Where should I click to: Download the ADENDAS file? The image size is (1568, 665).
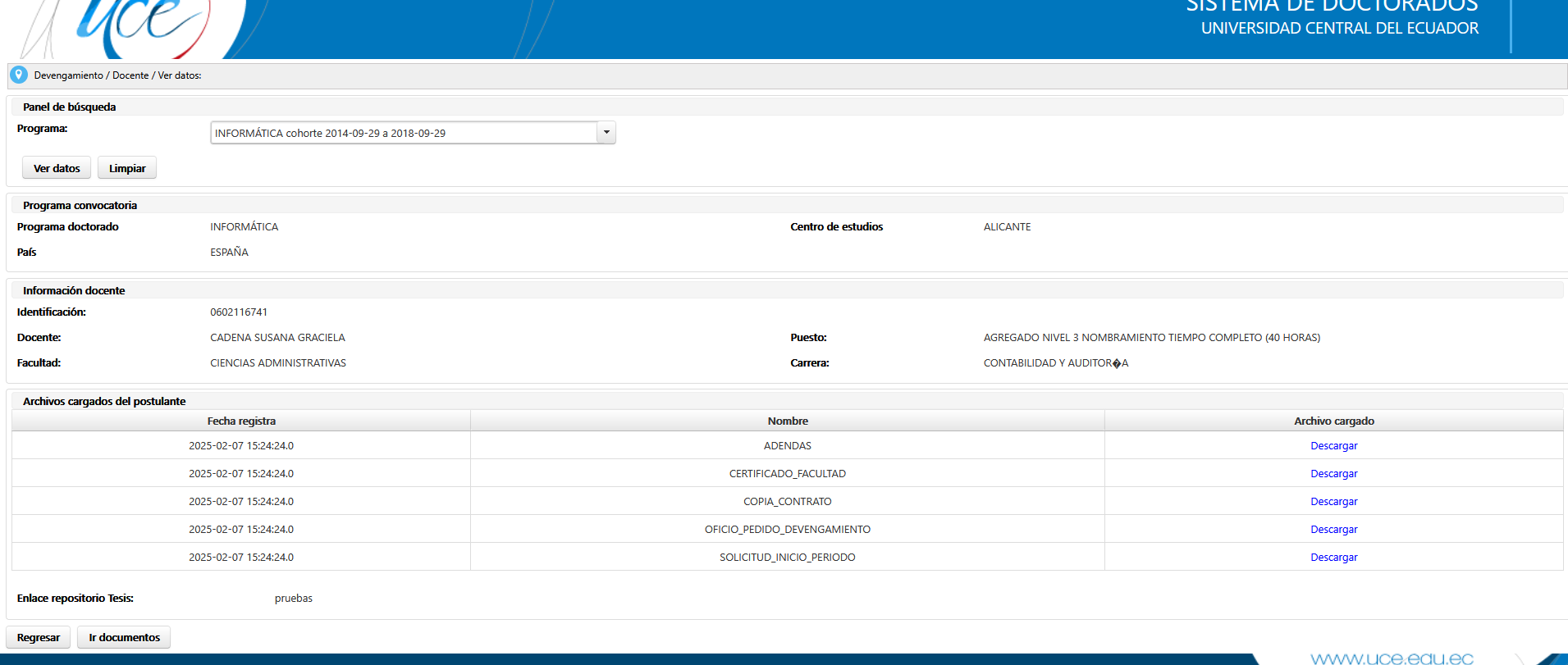[x=1333, y=446]
